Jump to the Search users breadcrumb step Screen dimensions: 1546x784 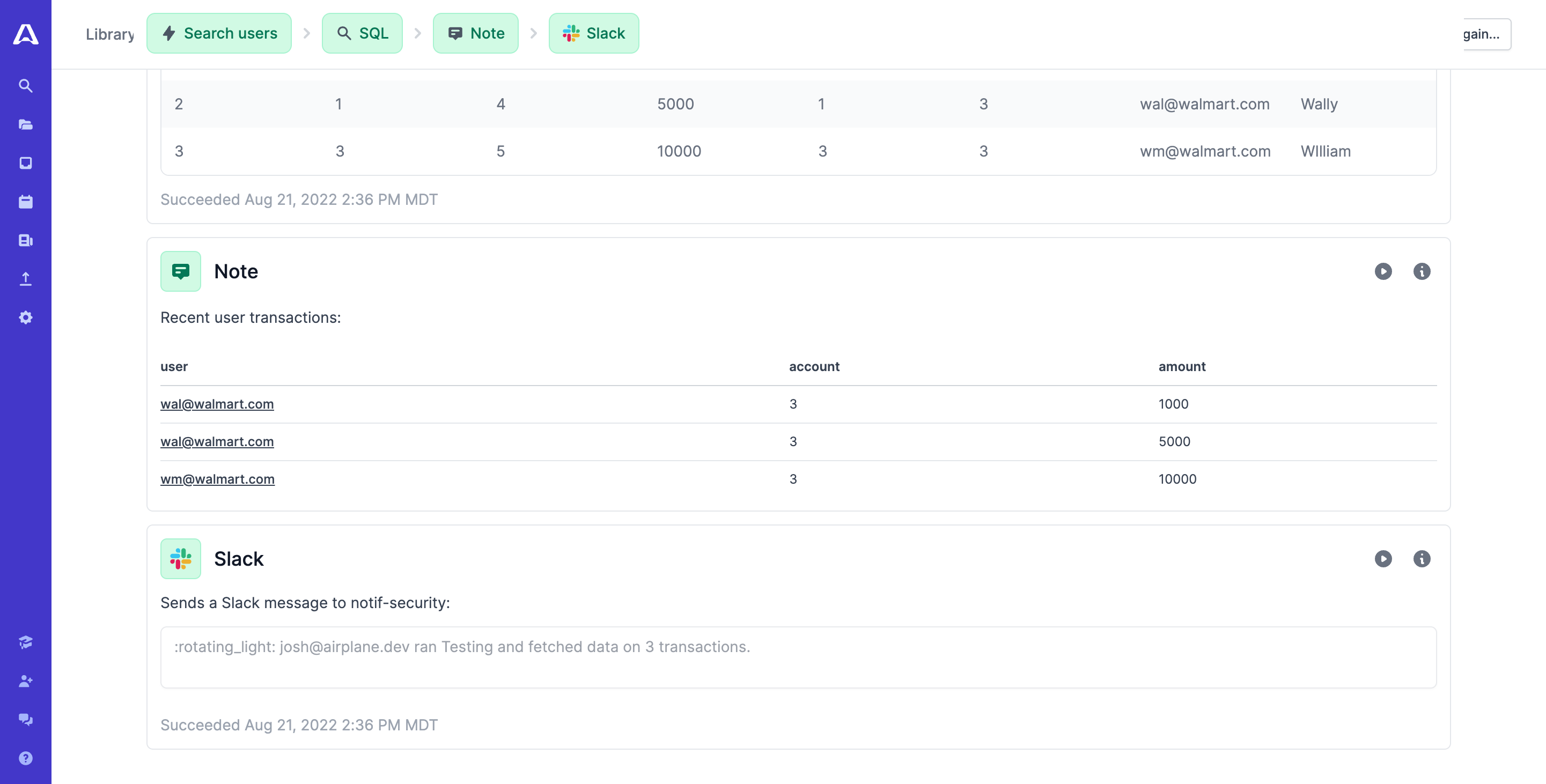tap(219, 34)
